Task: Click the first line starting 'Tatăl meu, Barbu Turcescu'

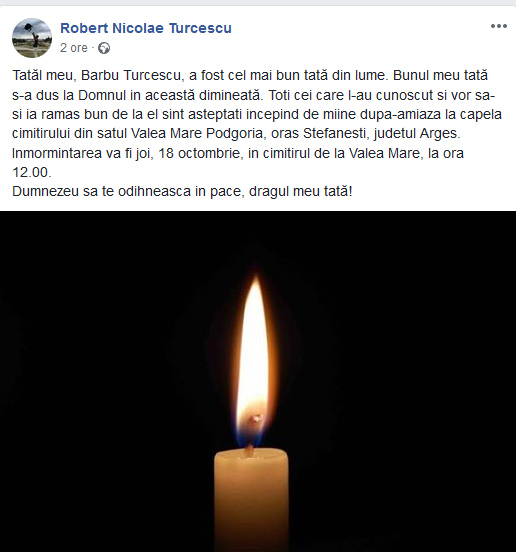Action: point(250,75)
